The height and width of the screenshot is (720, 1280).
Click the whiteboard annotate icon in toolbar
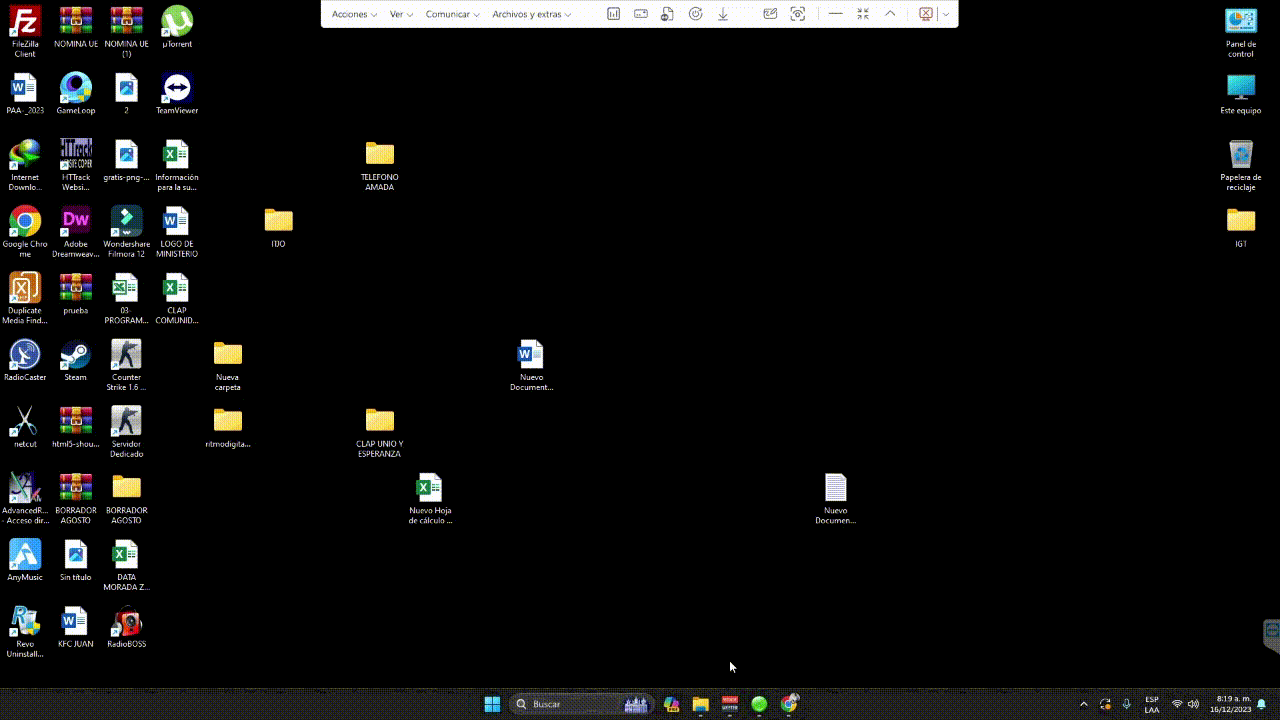[770, 14]
